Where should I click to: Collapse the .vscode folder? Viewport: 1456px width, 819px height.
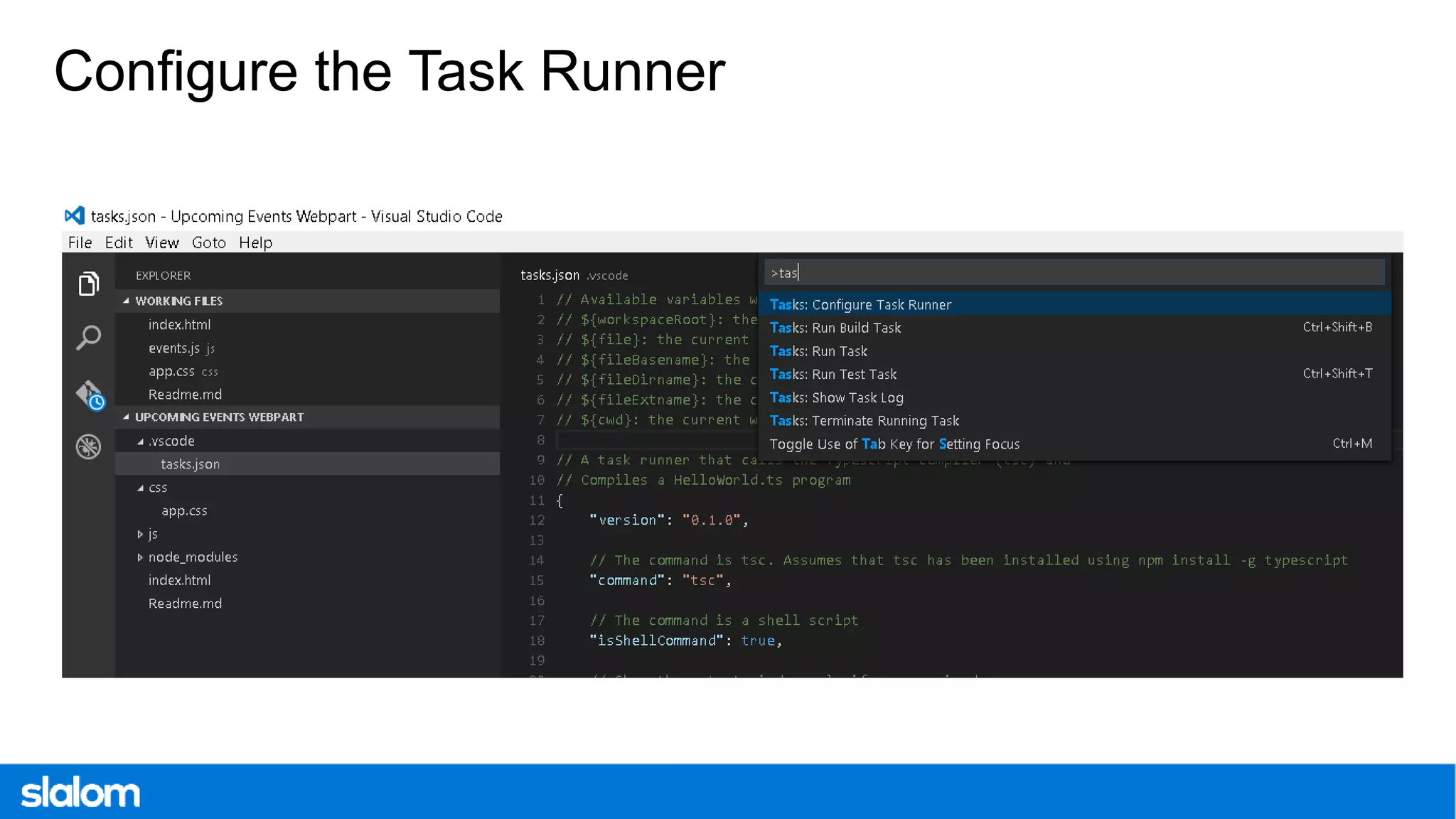click(140, 441)
